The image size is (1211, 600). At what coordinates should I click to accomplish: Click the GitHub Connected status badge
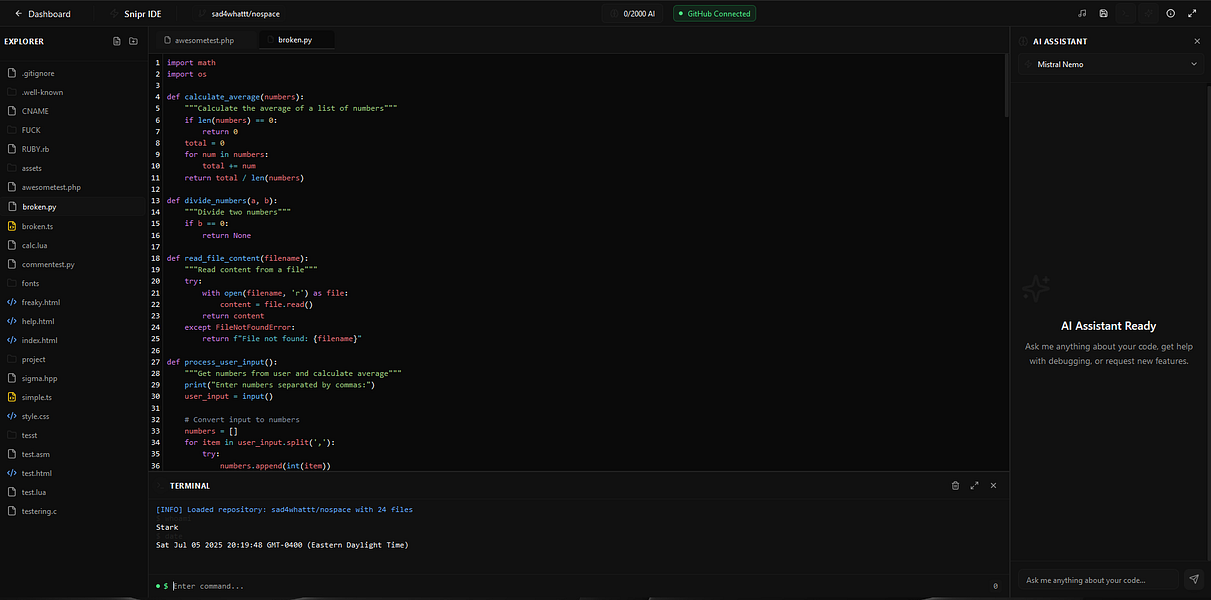pyautogui.click(x=714, y=14)
